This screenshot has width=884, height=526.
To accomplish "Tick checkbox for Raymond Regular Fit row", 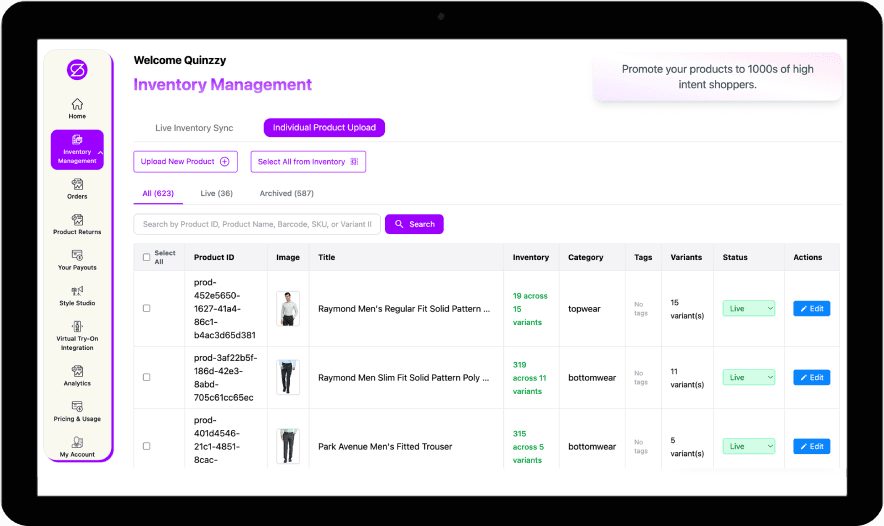I will tap(147, 308).
